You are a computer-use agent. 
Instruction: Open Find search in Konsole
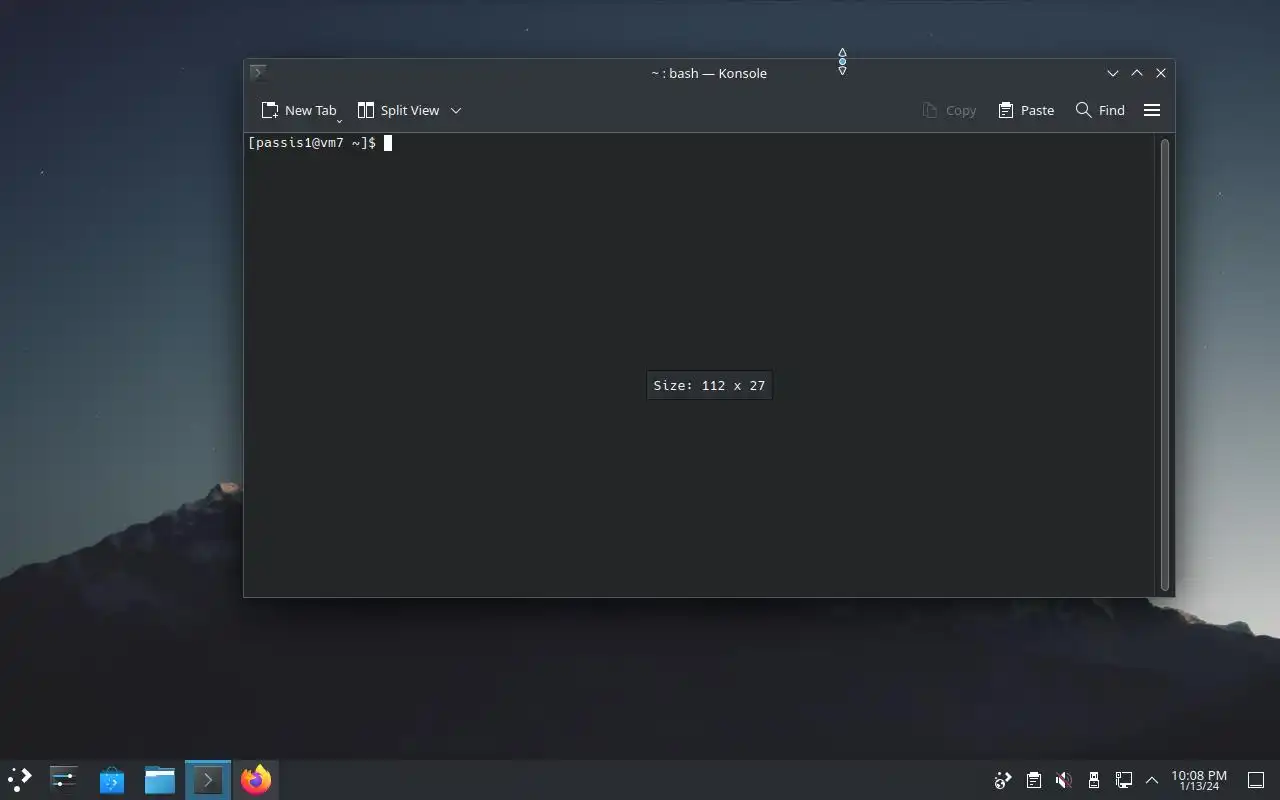[x=1100, y=110]
